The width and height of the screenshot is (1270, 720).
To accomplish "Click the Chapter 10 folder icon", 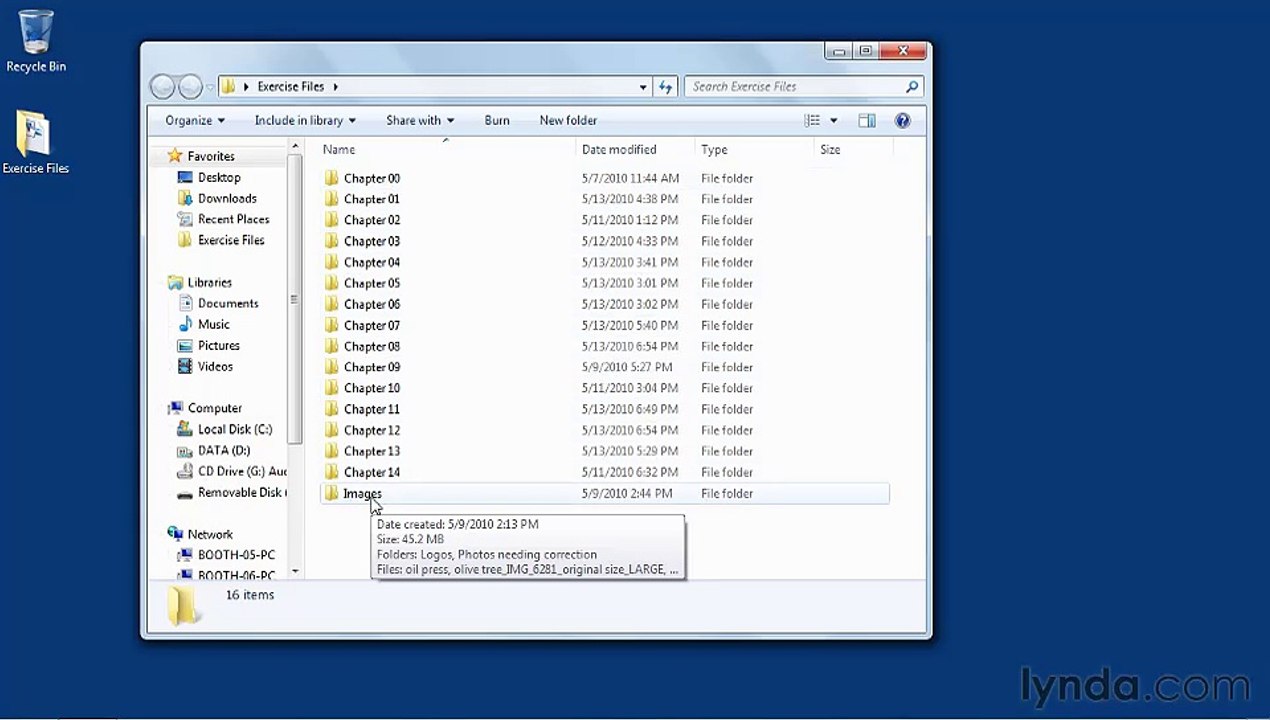I will pyautogui.click(x=332, y=388).
